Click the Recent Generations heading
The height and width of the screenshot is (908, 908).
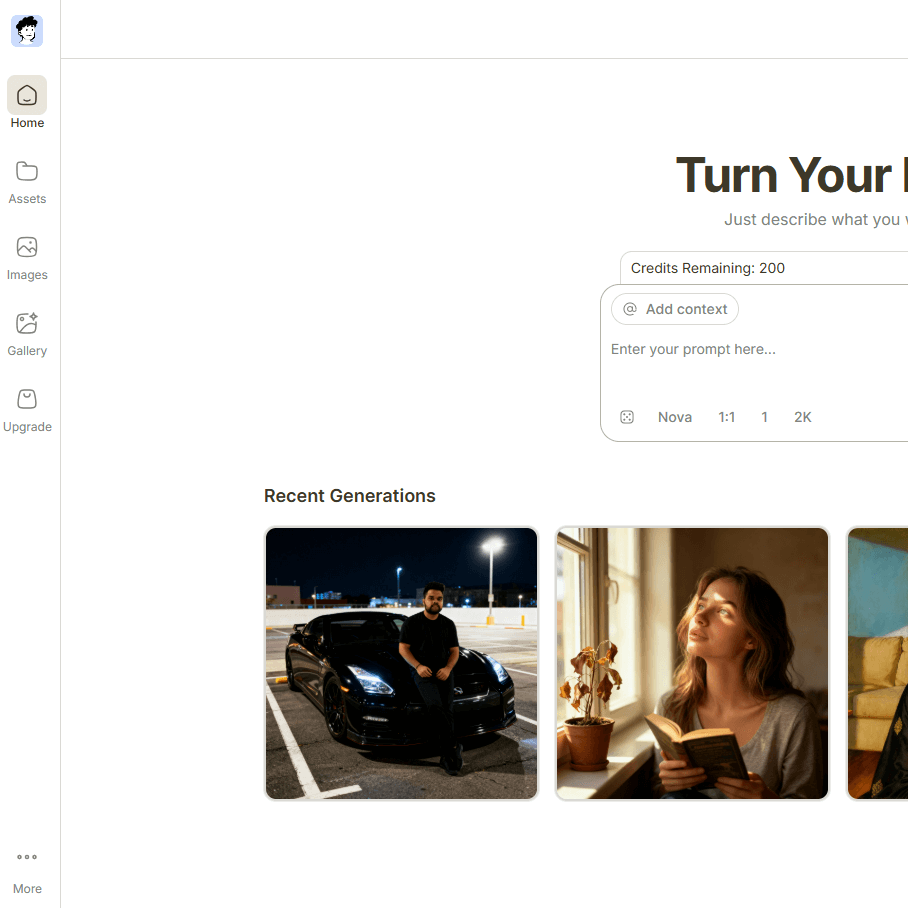(x=349, y=496)
